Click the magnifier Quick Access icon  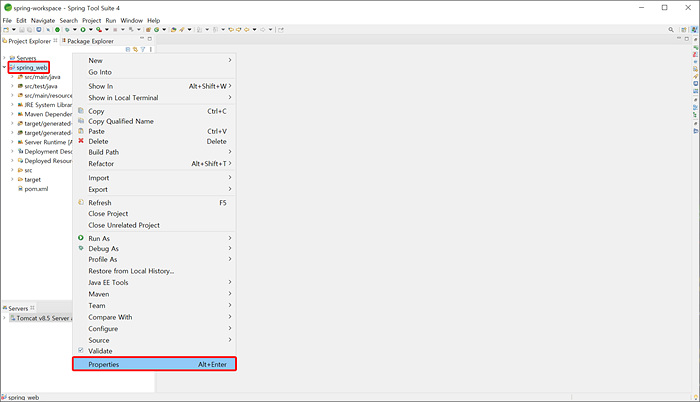[671, 29]
